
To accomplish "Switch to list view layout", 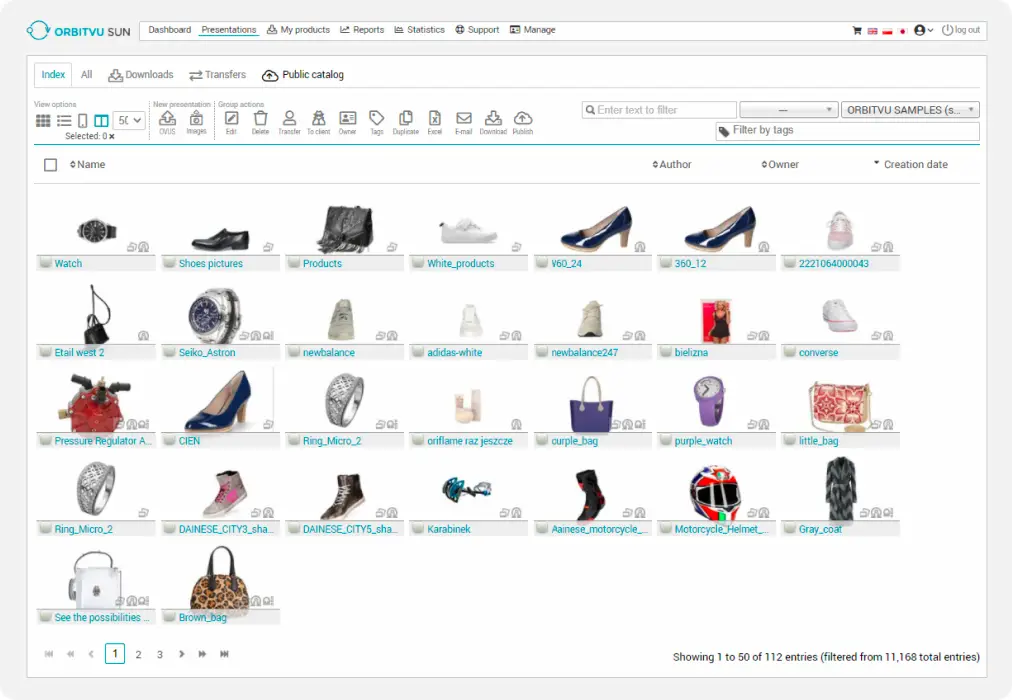I will pyautogui.click(x=64, y=121).
